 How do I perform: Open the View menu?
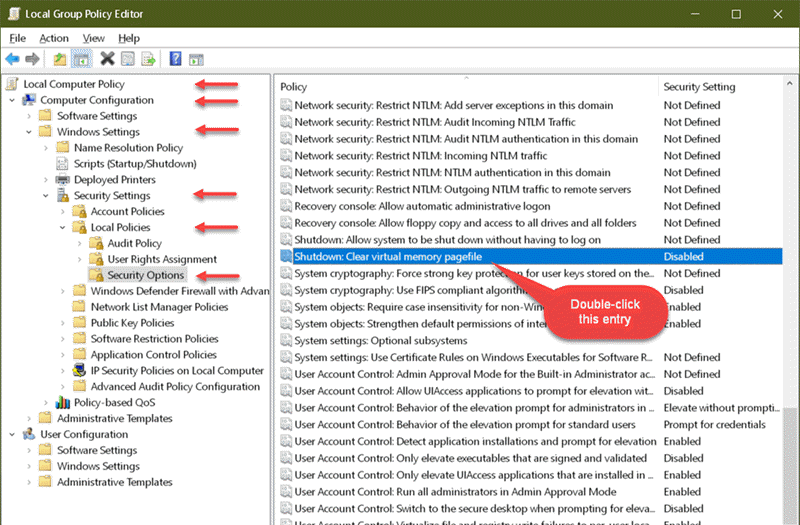click(x=93, y=38)
